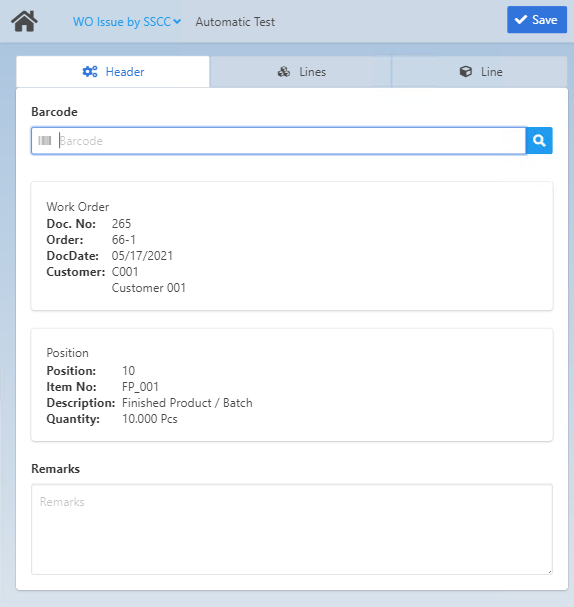Viewport: 574px width, 607px height.
Task: Click the Remarks textarea resize handle corner
Action: [550, 572]
